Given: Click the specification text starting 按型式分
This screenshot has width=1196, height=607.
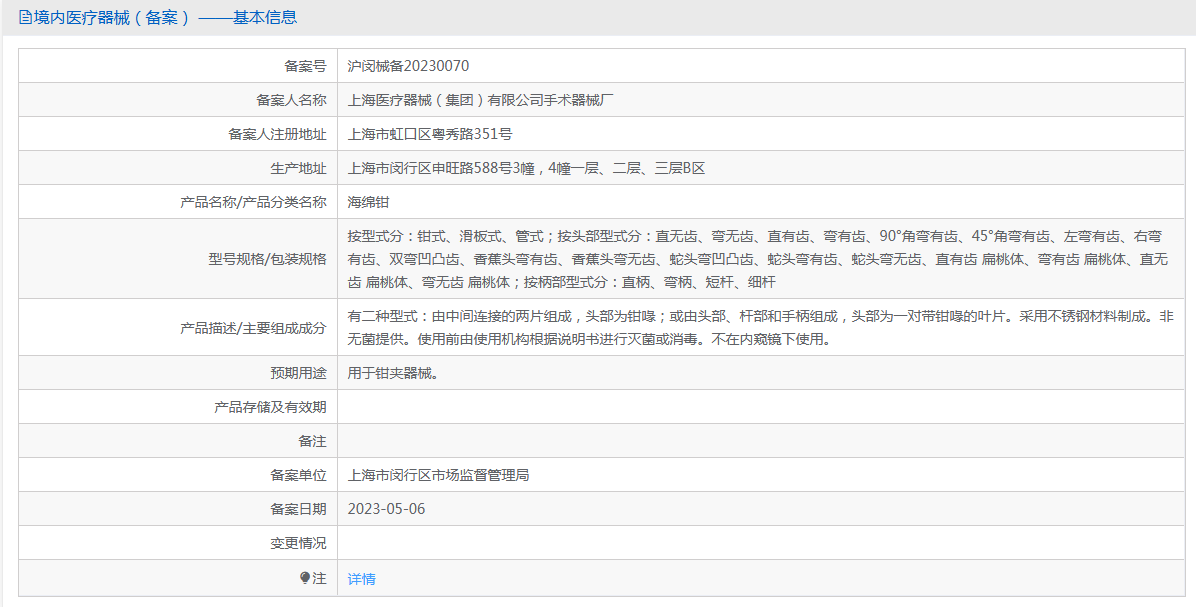Looking at the screenshot, I should click(x=758, y=259).
